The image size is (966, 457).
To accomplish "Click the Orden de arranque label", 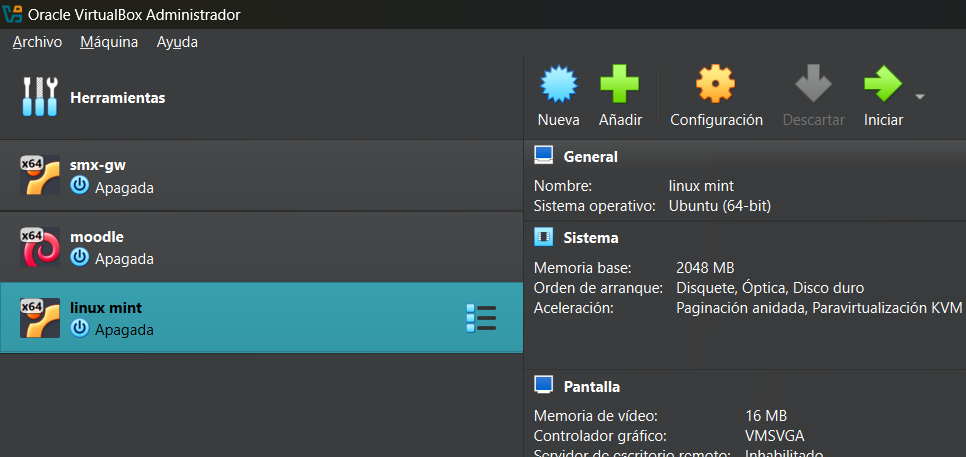I will (598, 288).
